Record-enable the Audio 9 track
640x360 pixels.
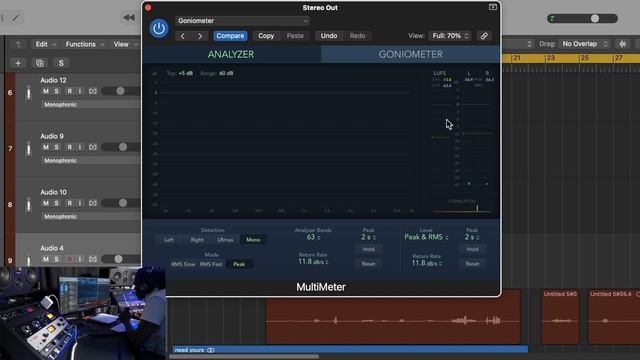coord(69,147)
